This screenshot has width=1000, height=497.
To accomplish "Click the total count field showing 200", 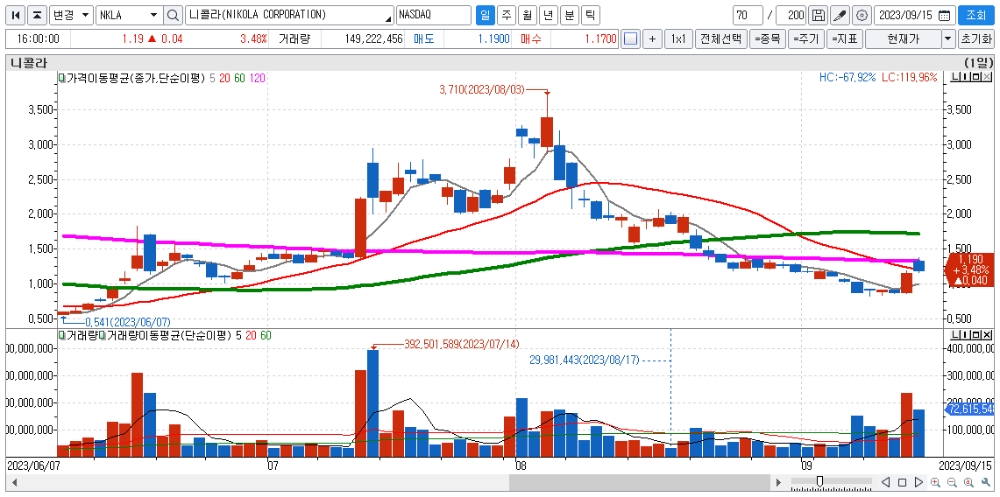I will (x=791, y=15).
